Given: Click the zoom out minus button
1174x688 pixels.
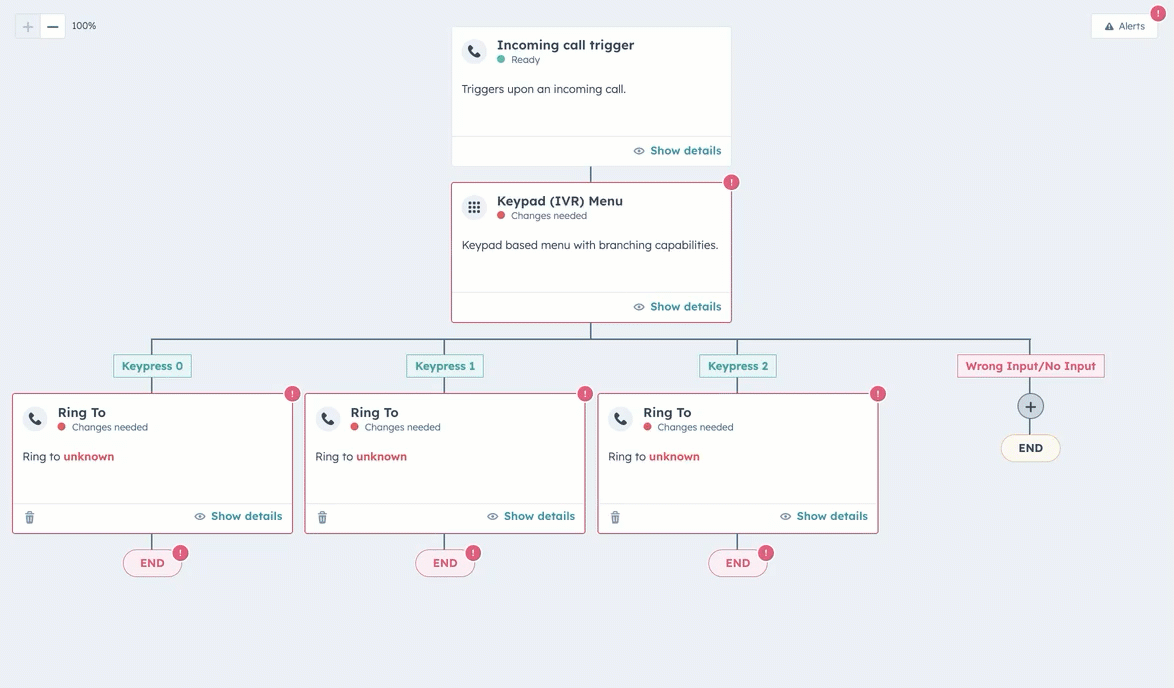Looking at the screenshot, I should coord(53,27).
